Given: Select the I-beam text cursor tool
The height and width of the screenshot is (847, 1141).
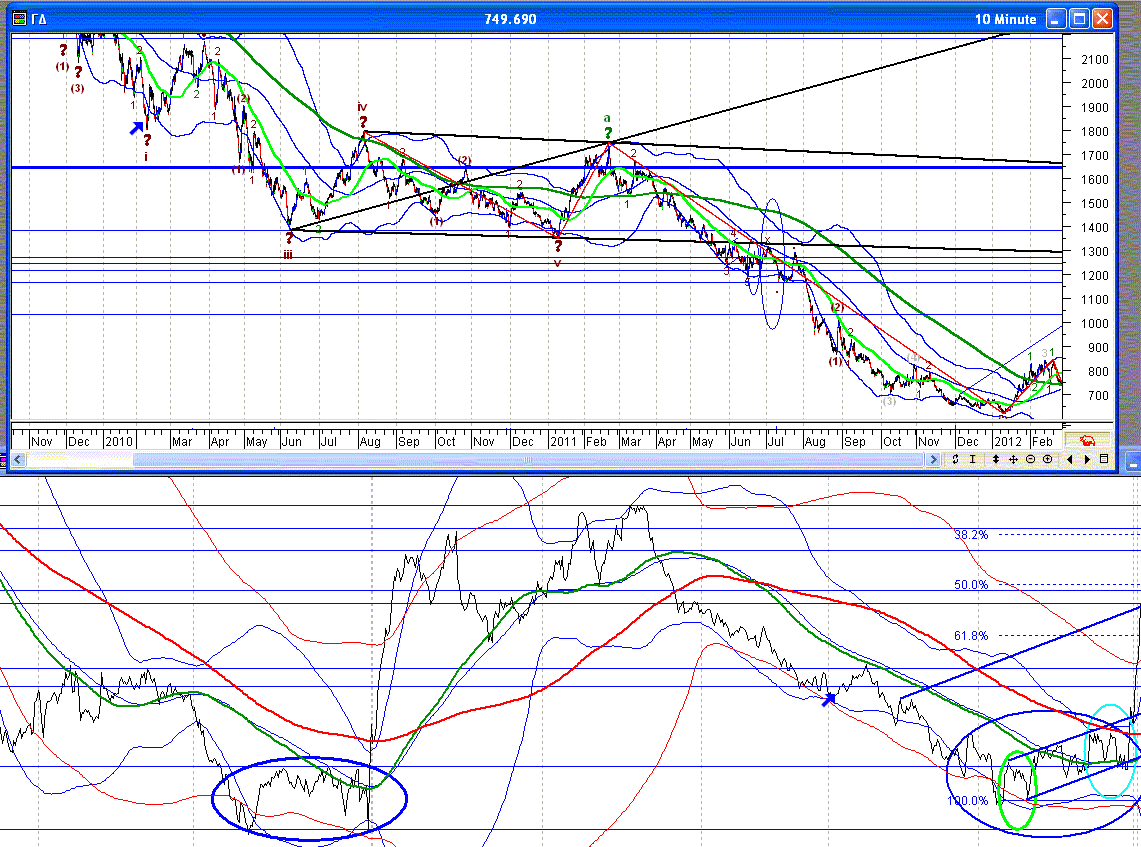Looking at the screenshot, I should tap(973, 459).
